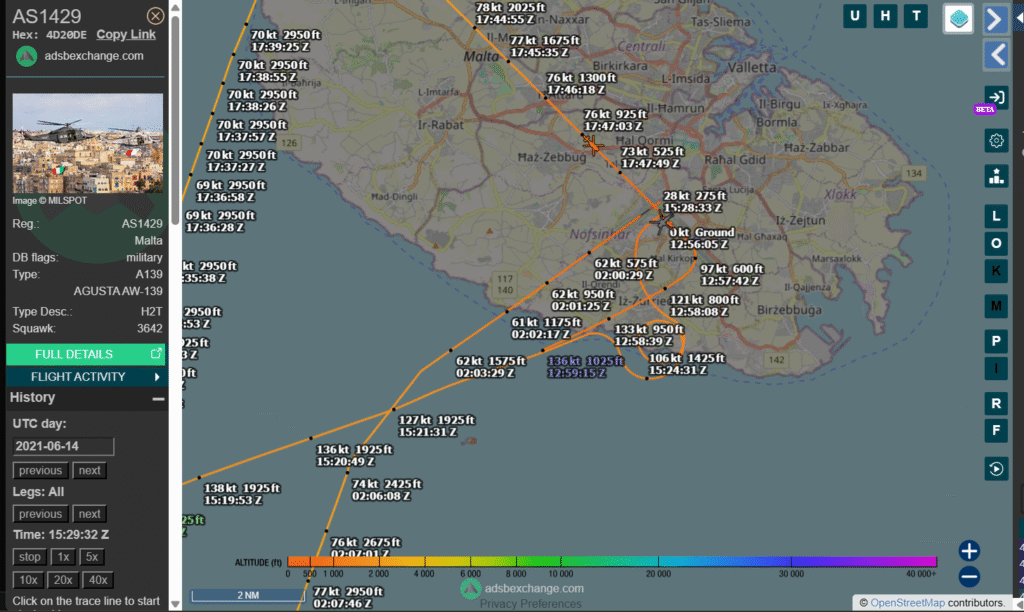Expand sidebar with right chevron button
Screen dimensions: 1024x612
pos(996,19)
